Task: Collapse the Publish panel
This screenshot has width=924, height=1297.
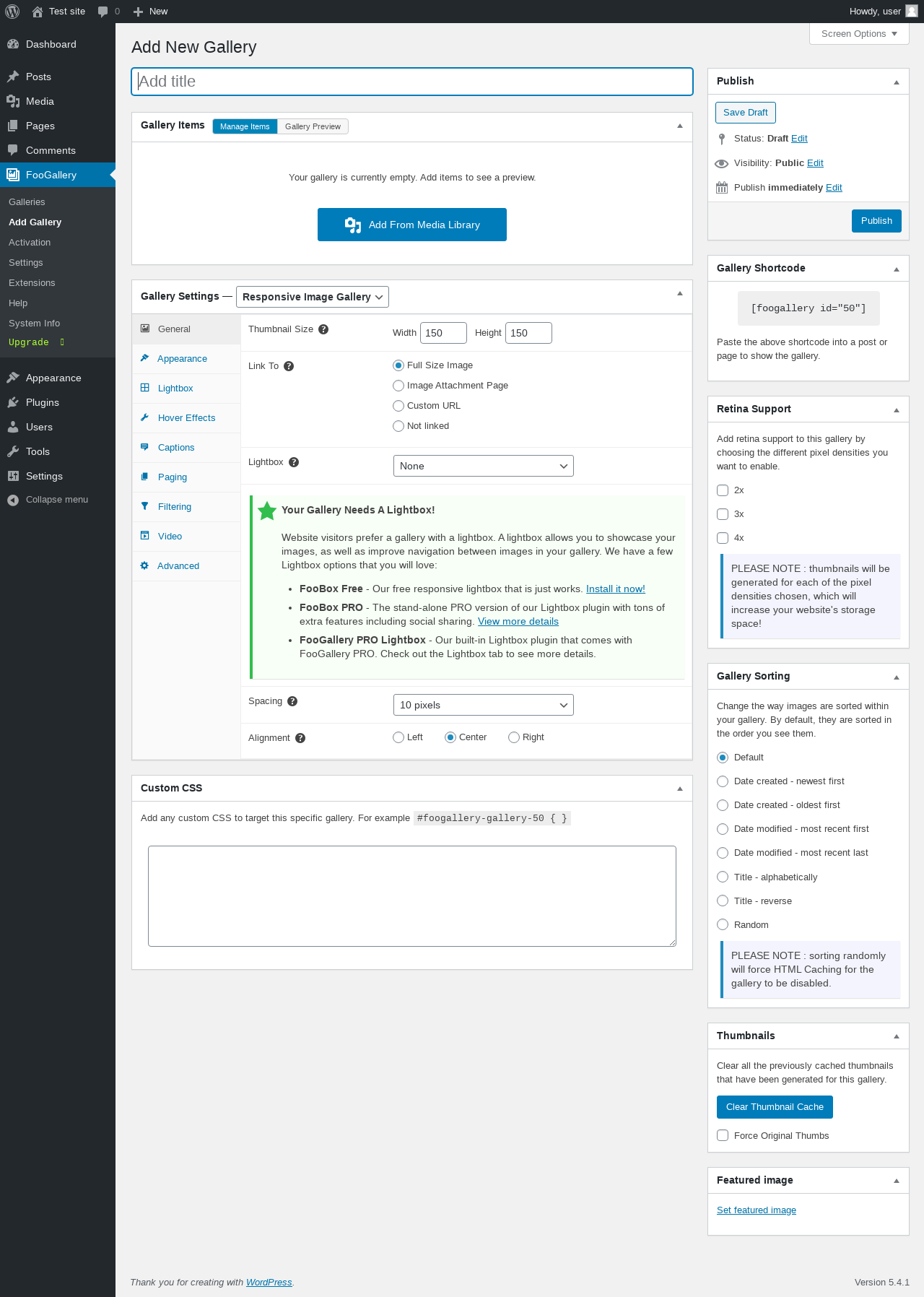Action: point(897,82)
